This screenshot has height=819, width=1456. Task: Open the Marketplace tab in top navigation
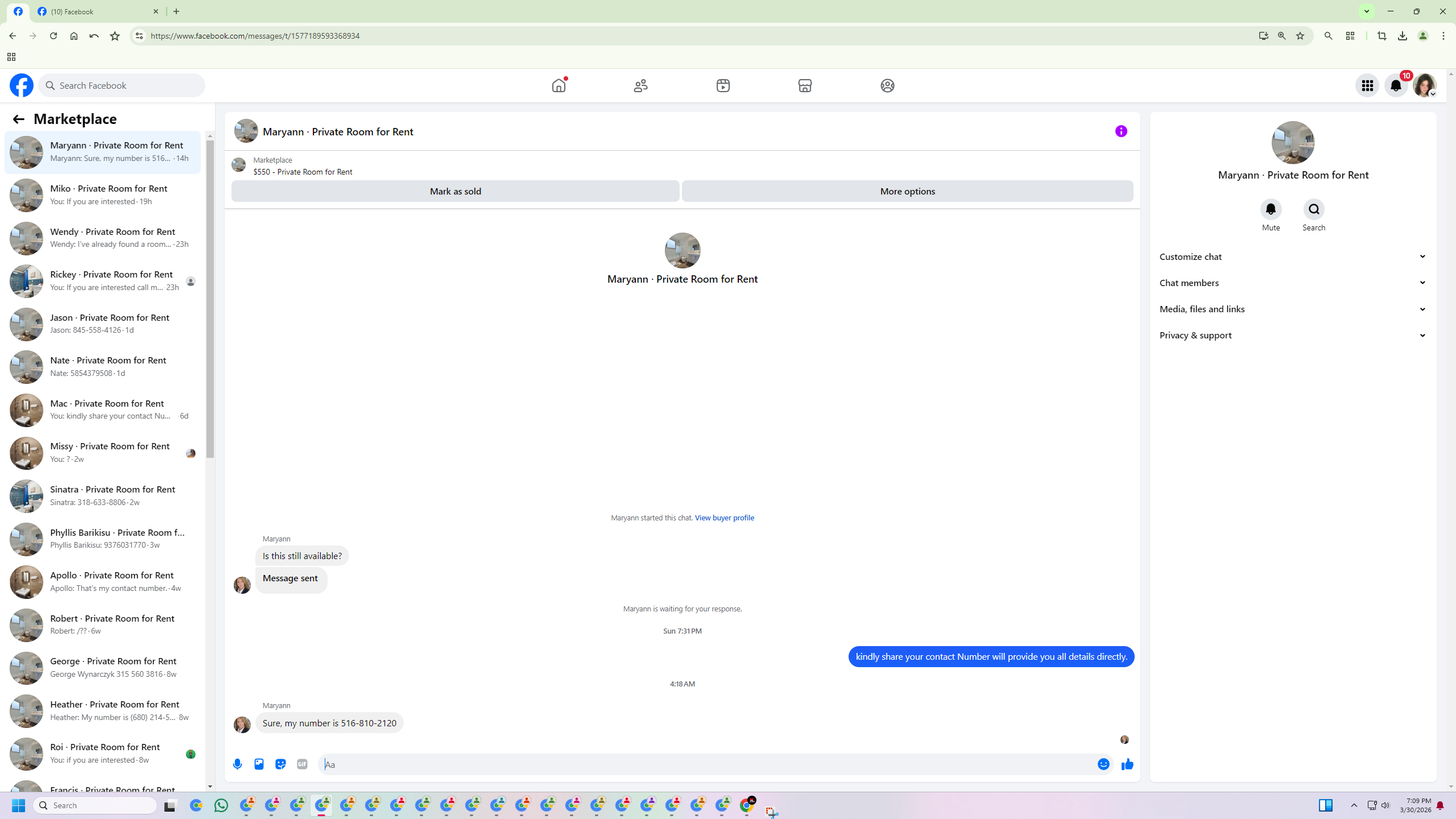pyautogui.click(x=805, y=85)
